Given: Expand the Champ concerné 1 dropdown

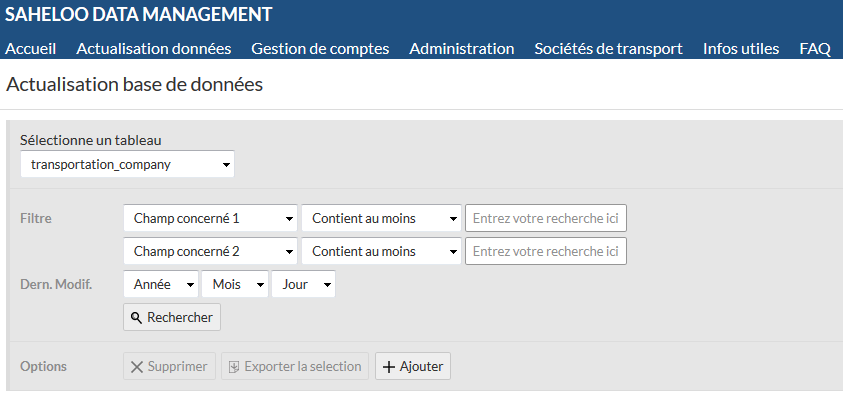Looking at the screenshot, I should coord(210,218).
